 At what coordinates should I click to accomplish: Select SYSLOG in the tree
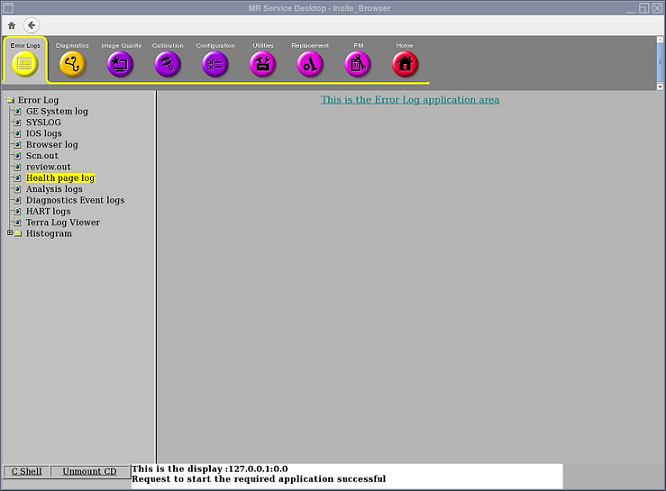tap(43, 122)
